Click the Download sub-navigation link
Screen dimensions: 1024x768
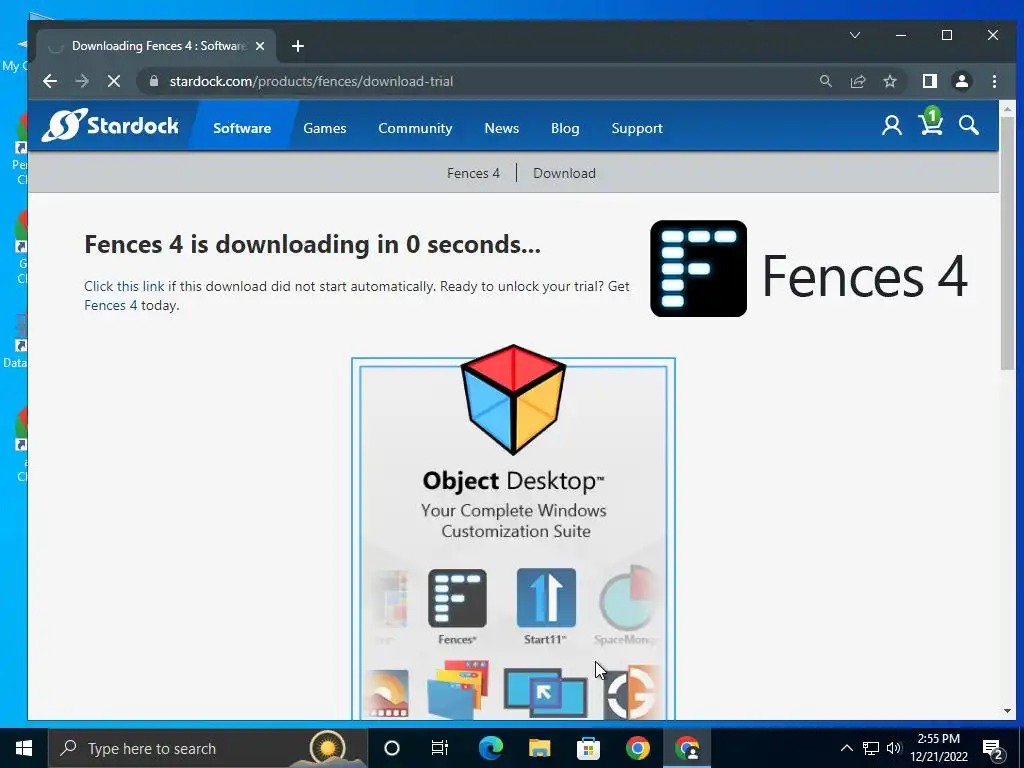pyautogui.click(x=564, y=173)
